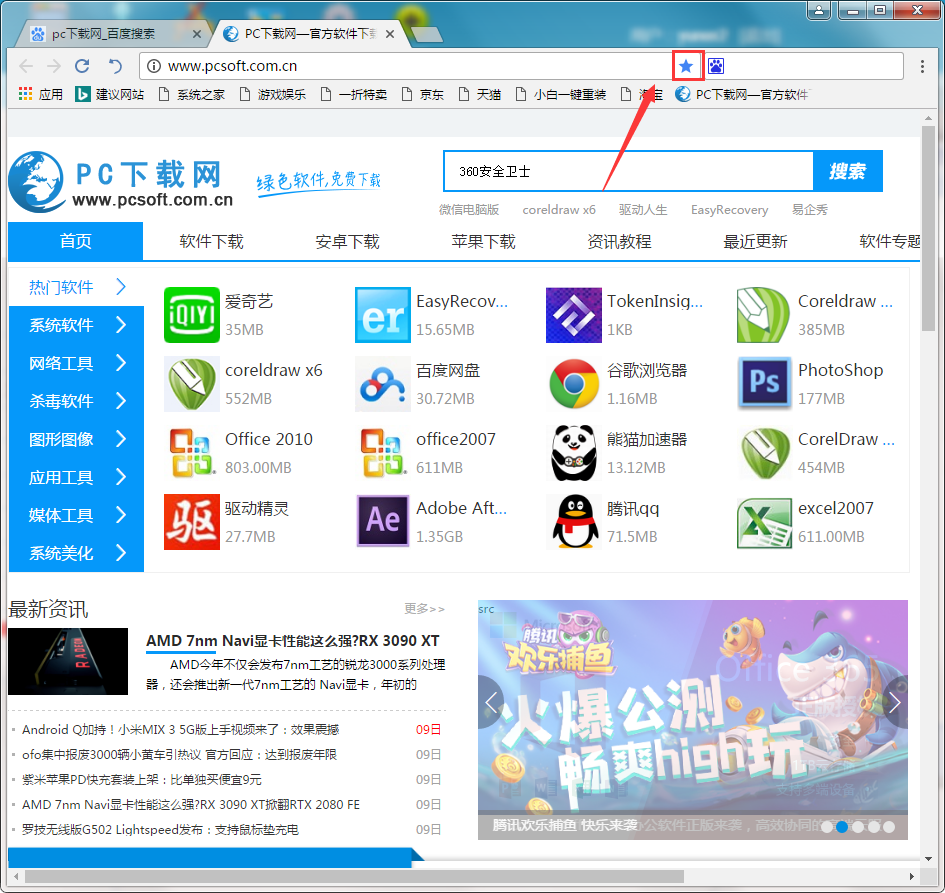
Task: Open the office2007 icon
Action: tap(383, 453)
